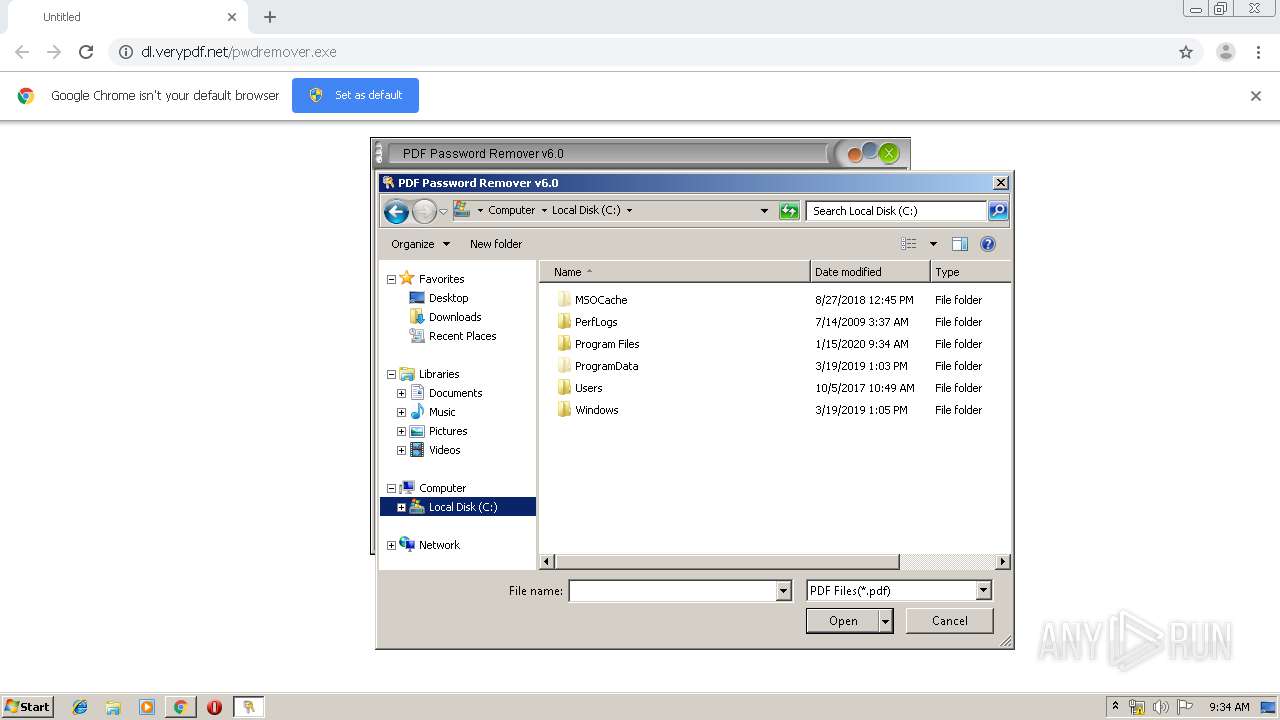Click the Back arrow in file dialog
Screen dimensions: 1280x720
396,211
